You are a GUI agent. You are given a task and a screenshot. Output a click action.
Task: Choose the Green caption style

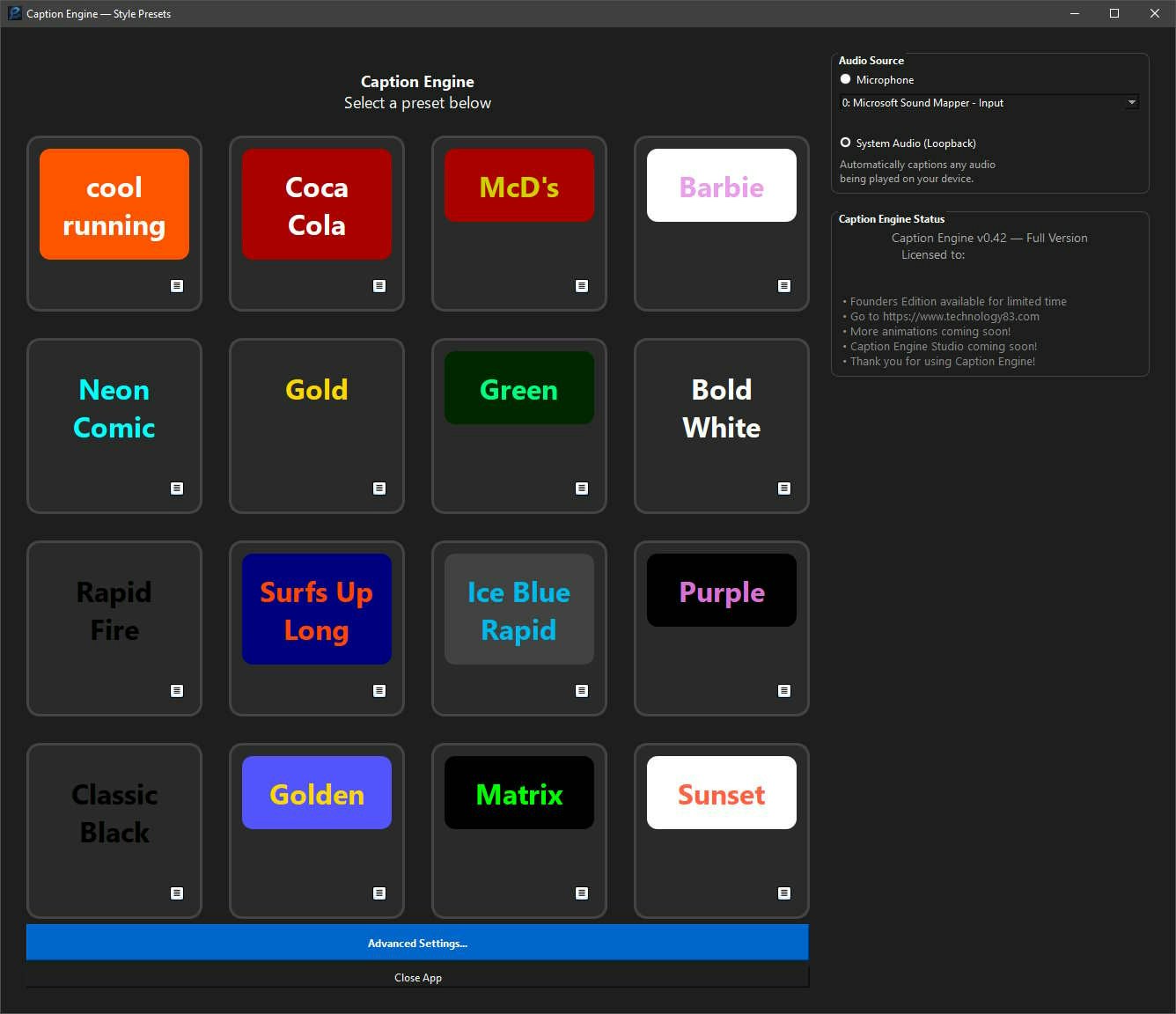pyautogui.click(x=518, y=388)
